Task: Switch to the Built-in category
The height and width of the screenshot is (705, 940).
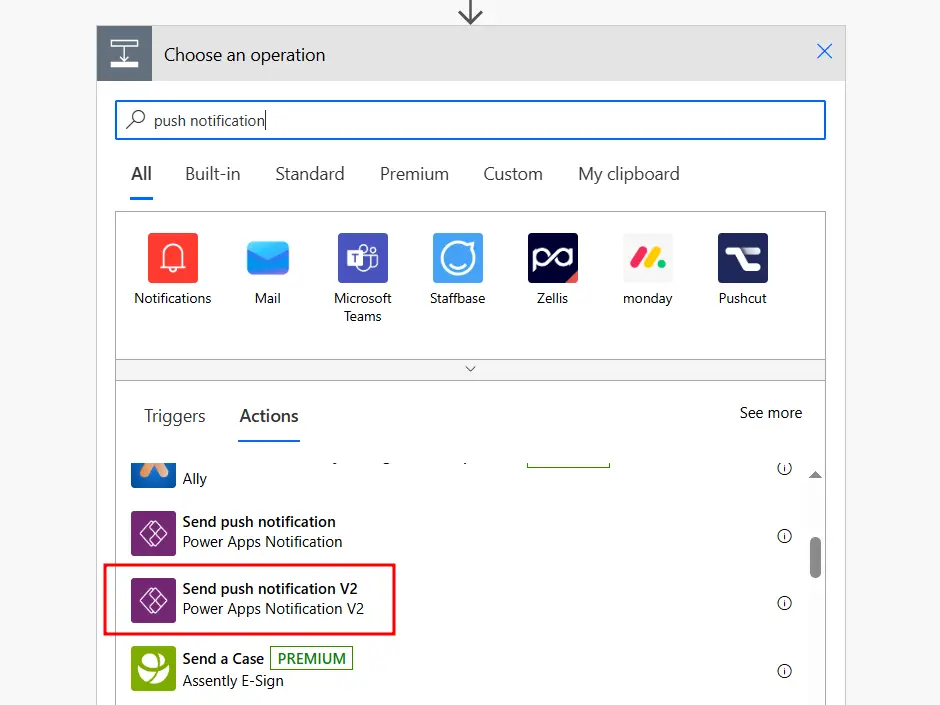Action: [212, 174]
